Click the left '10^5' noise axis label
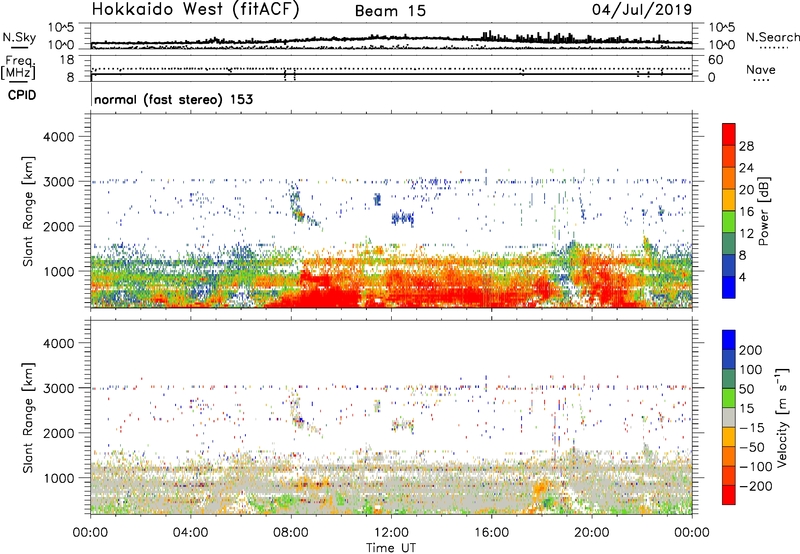 point(61,27)
